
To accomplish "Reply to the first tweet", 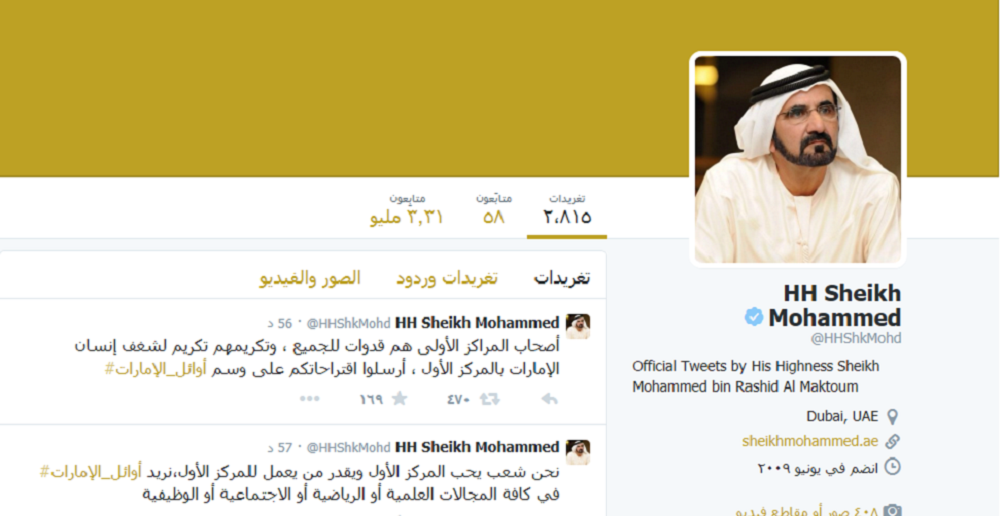I will click(549, 399).
